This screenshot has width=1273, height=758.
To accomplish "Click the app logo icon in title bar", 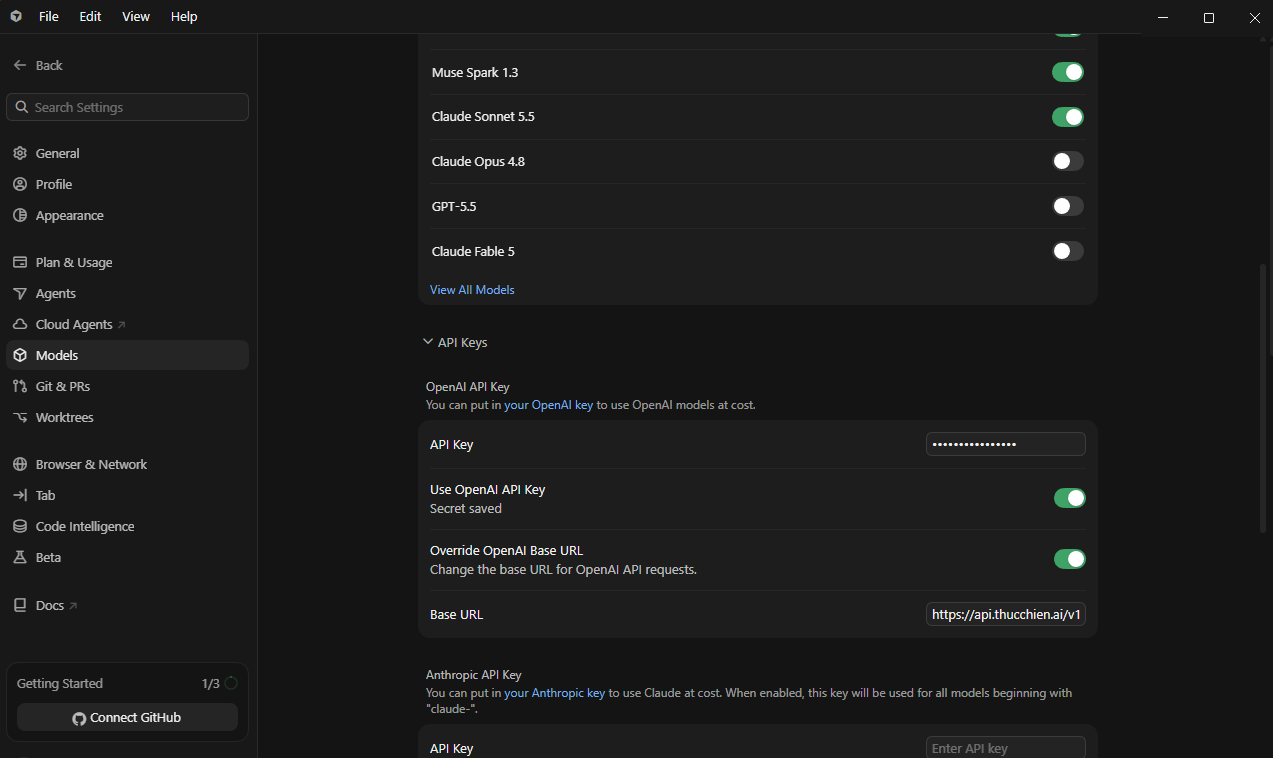I will pos(16,17).
